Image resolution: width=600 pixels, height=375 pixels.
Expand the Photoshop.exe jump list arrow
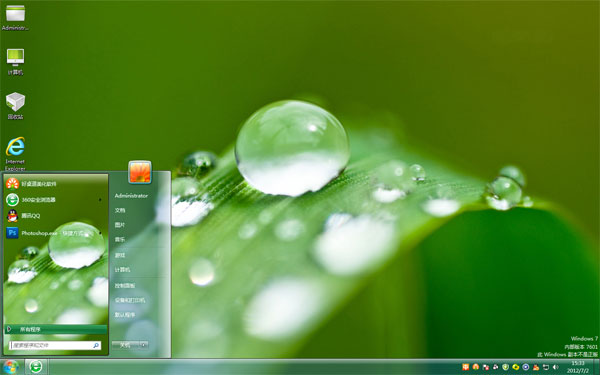point(101,233)
